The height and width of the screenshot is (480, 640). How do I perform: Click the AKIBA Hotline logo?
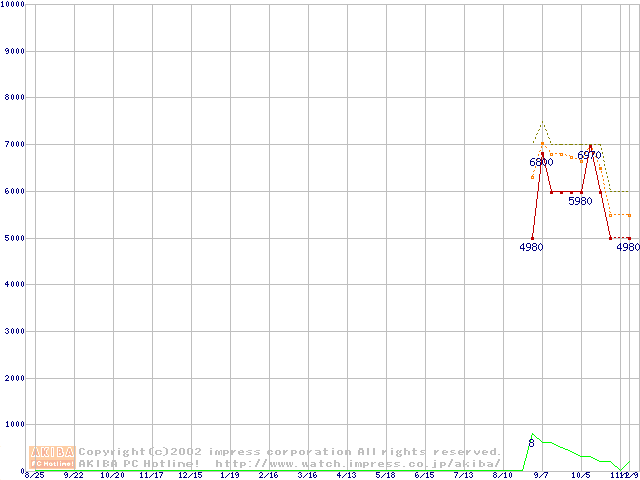coord(52,457)
